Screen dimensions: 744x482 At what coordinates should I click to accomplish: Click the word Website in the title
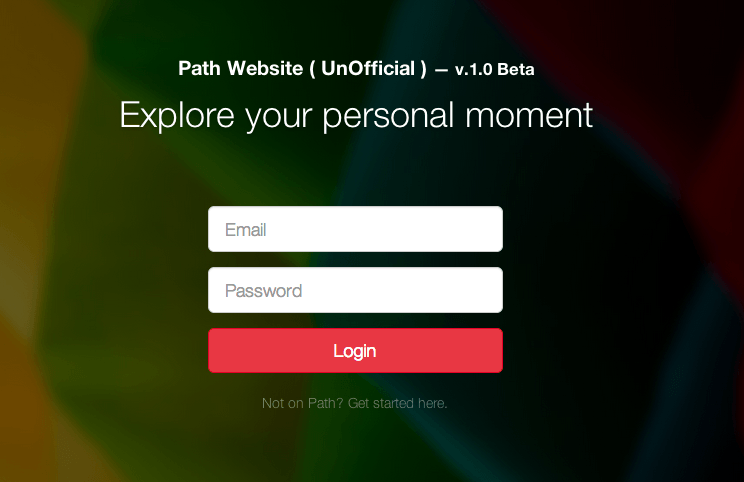click(x=265, y=68)
